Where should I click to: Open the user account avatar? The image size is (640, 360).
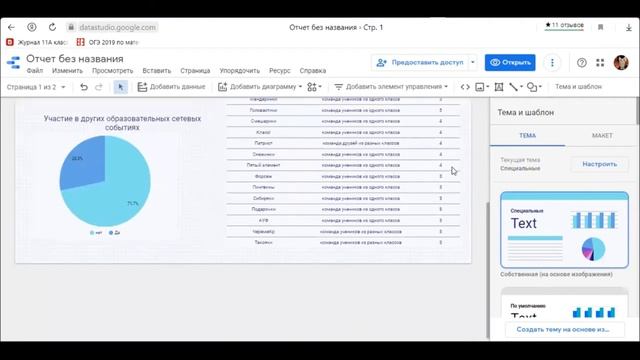621,62
